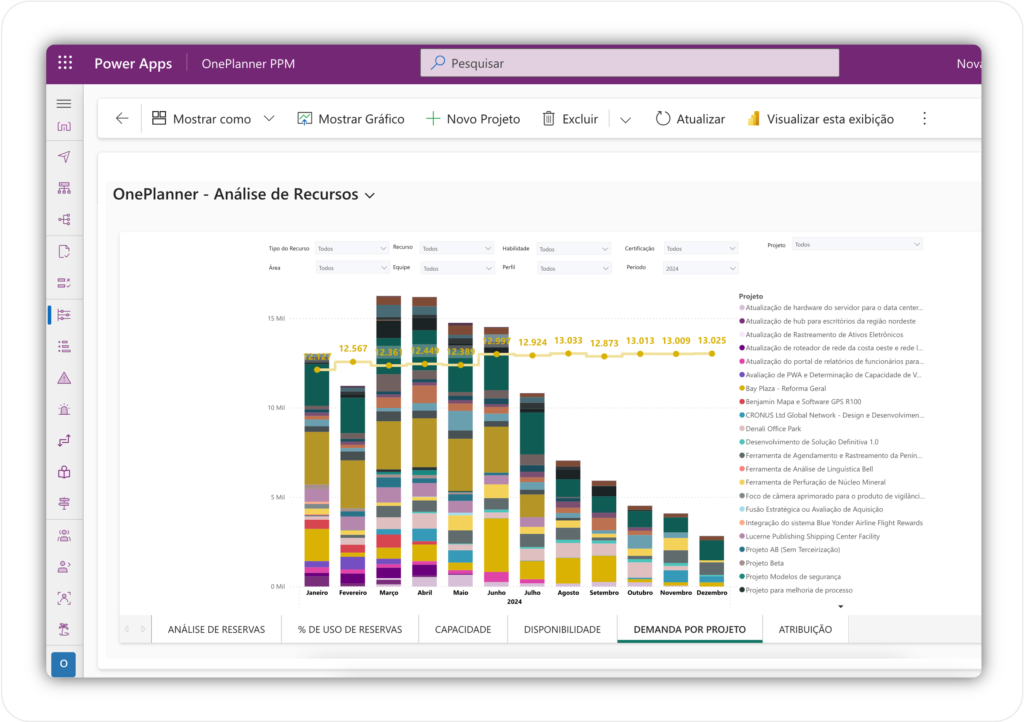The width and height of the screenshot is (1024, 722).
Task: Switch to CAPACIDADE tab
Action: [x=463, y=629]
